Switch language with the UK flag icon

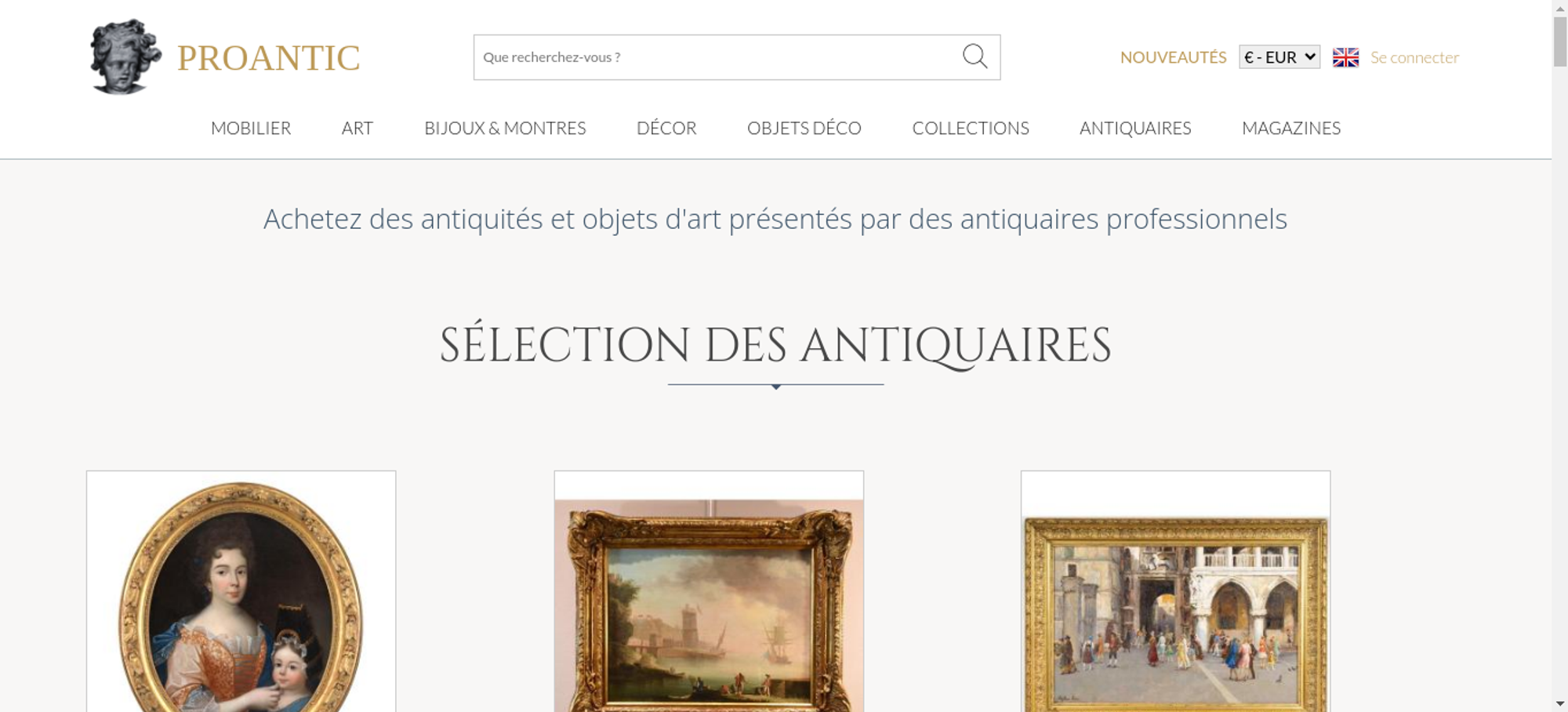(1345, 57)
